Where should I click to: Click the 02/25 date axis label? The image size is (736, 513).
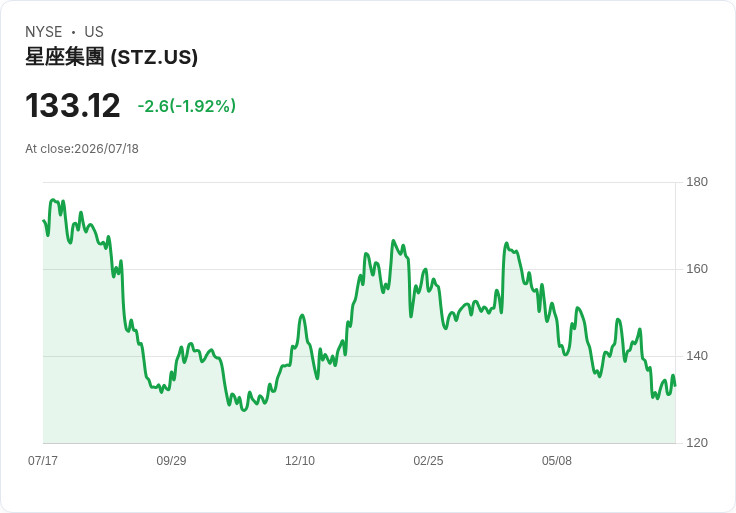point(428,460)
